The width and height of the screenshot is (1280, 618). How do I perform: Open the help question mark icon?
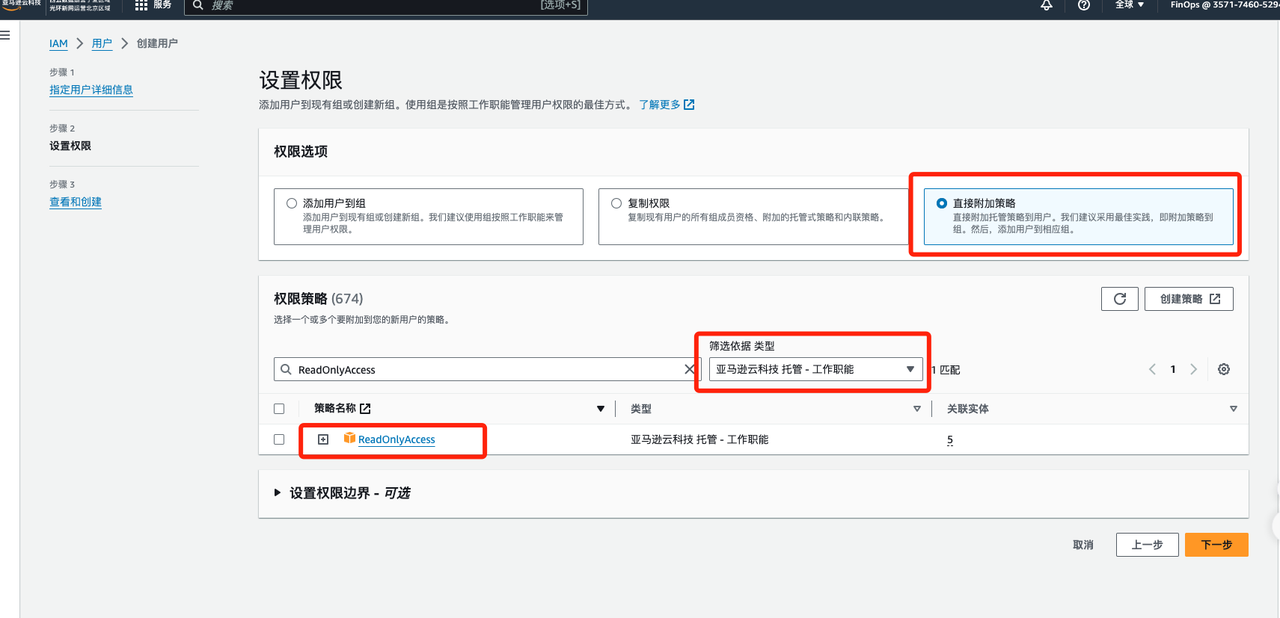(1084, 5)
